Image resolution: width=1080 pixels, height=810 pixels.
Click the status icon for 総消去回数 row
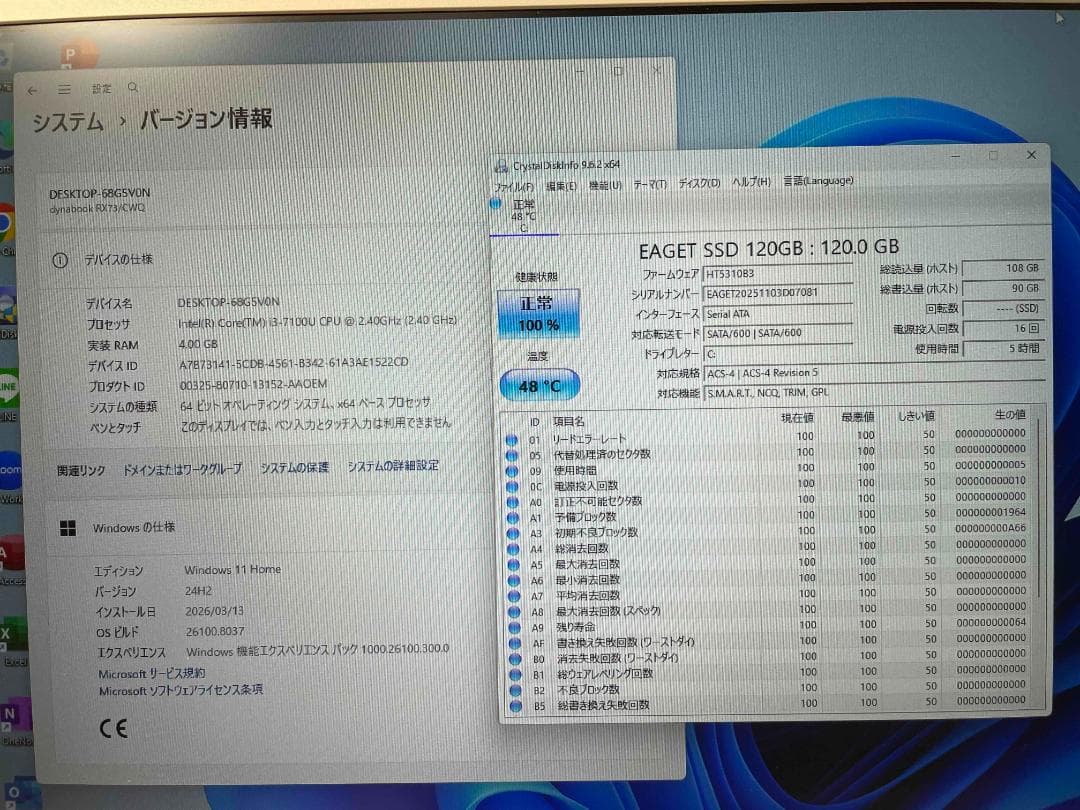coord(513,549)
